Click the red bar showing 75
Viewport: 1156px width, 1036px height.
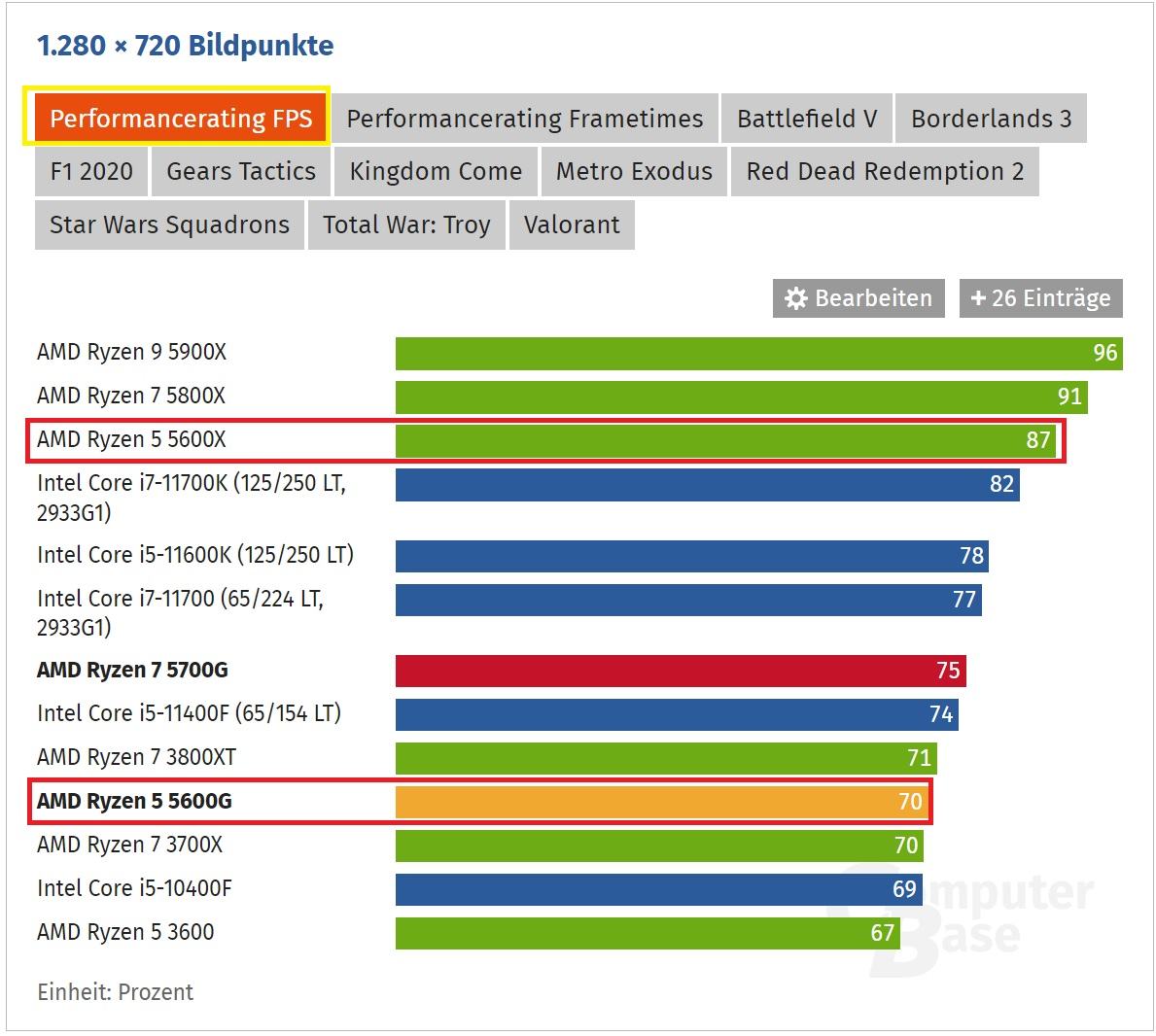[681, 672]
